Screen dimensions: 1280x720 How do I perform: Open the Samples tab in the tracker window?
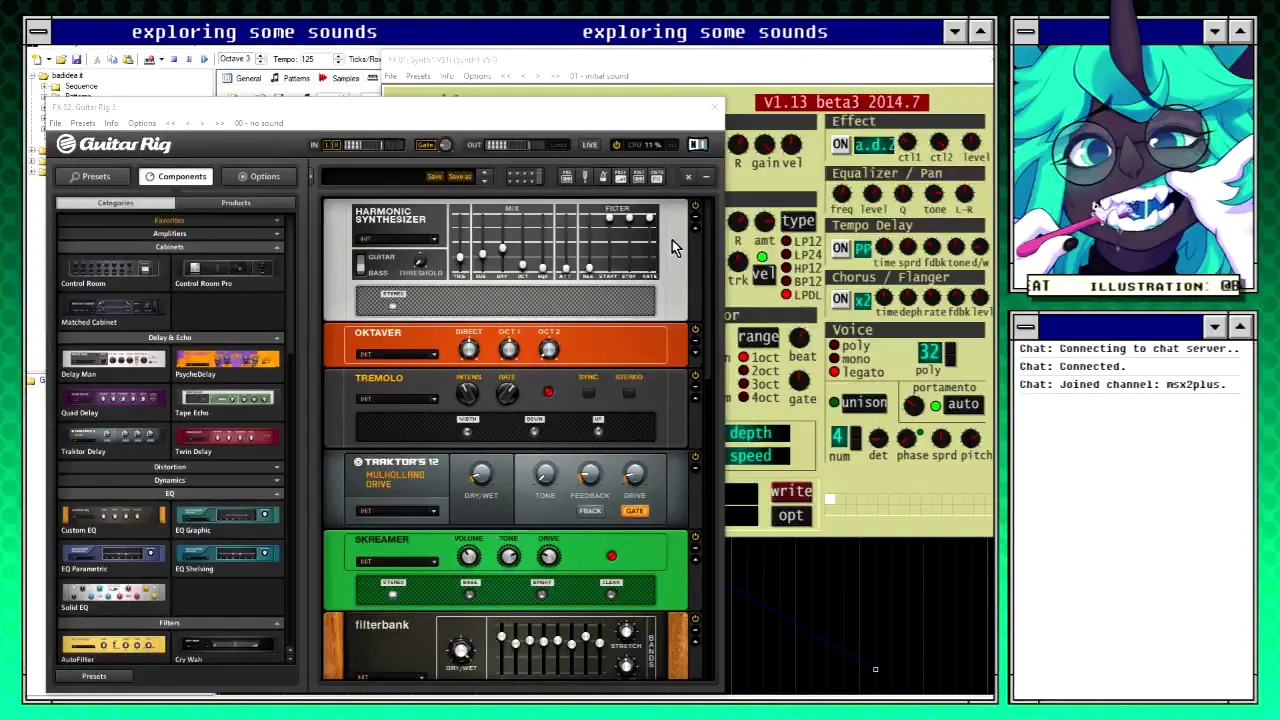(x=340, y=78)
